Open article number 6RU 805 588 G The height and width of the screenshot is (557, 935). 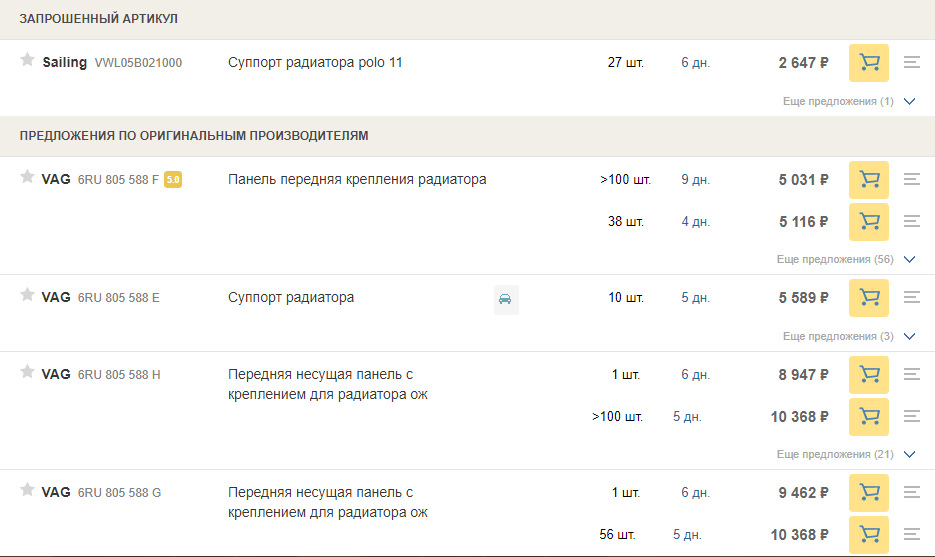[x=119, y=493]
